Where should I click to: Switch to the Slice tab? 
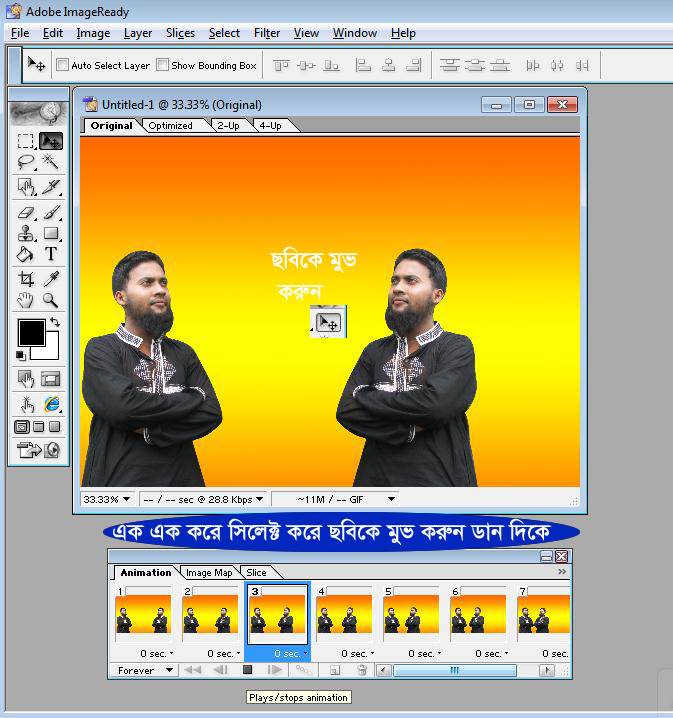point(256,572)
